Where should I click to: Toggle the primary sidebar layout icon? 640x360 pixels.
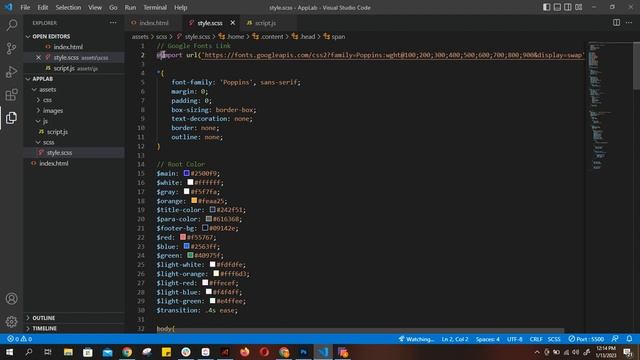547,7
